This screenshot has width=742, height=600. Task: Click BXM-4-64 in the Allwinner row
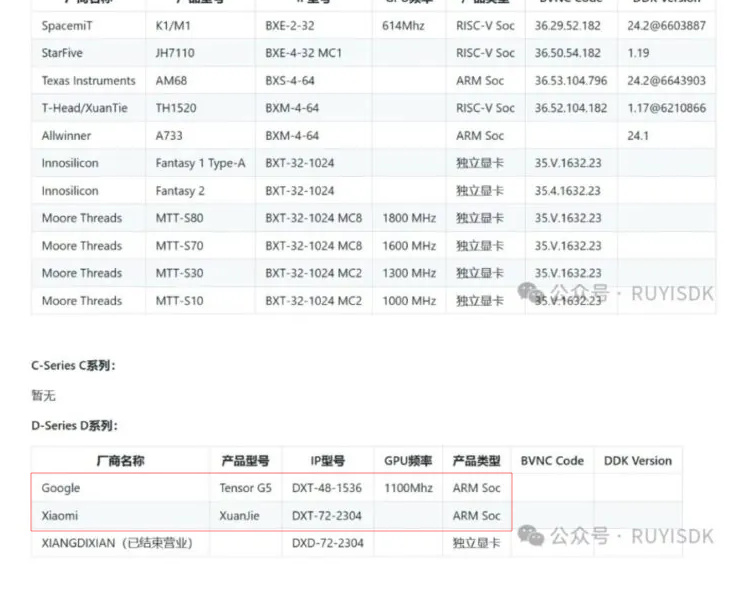click(292, 136)
